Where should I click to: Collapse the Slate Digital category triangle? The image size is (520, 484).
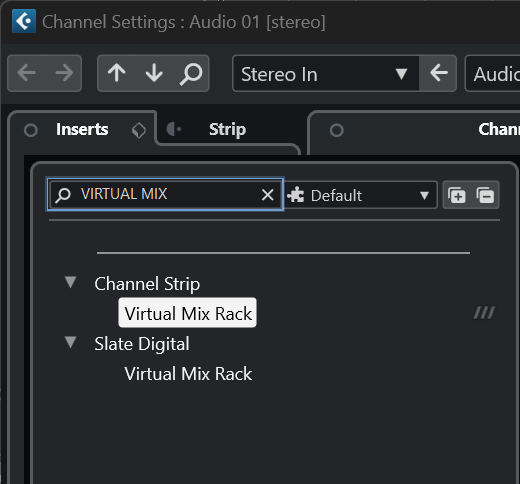tap(70, 342)
